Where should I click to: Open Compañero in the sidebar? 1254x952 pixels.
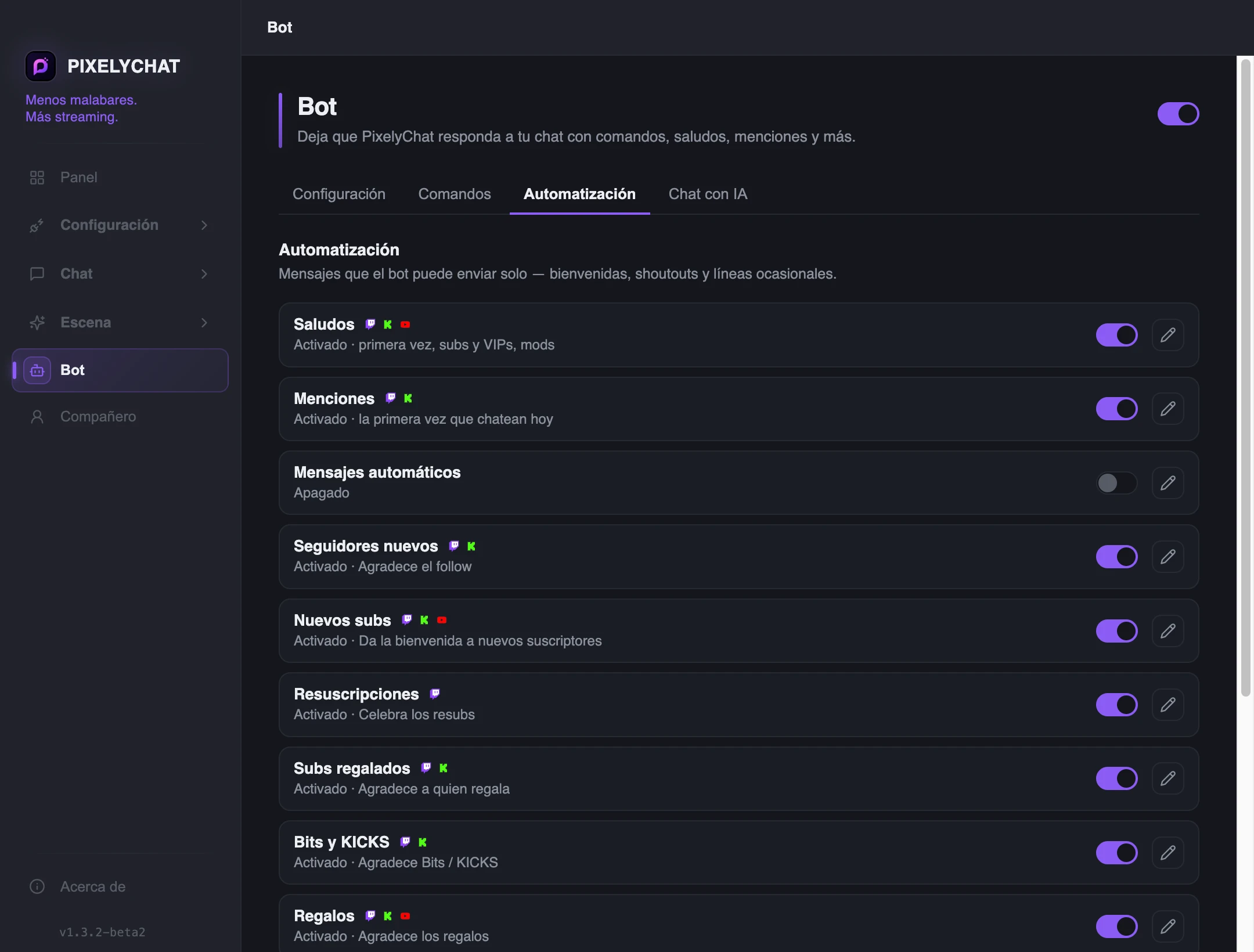pyautogui.click(x=120, y=417)
